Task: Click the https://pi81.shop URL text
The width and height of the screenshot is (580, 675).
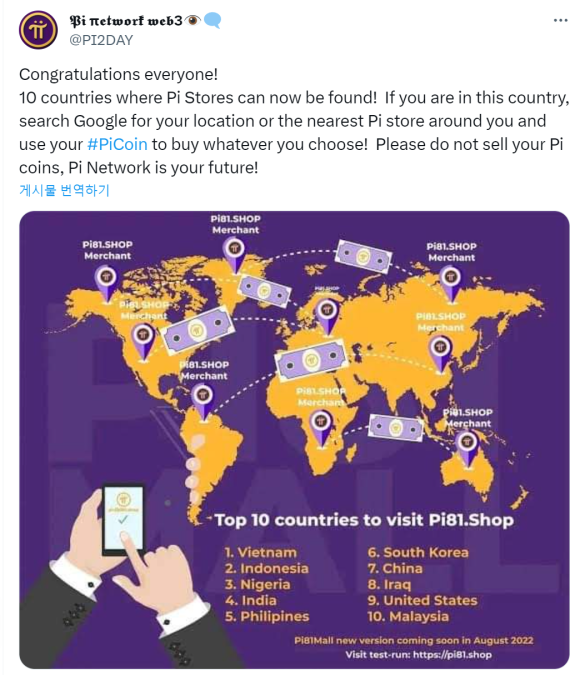Action: click(452, 655)
